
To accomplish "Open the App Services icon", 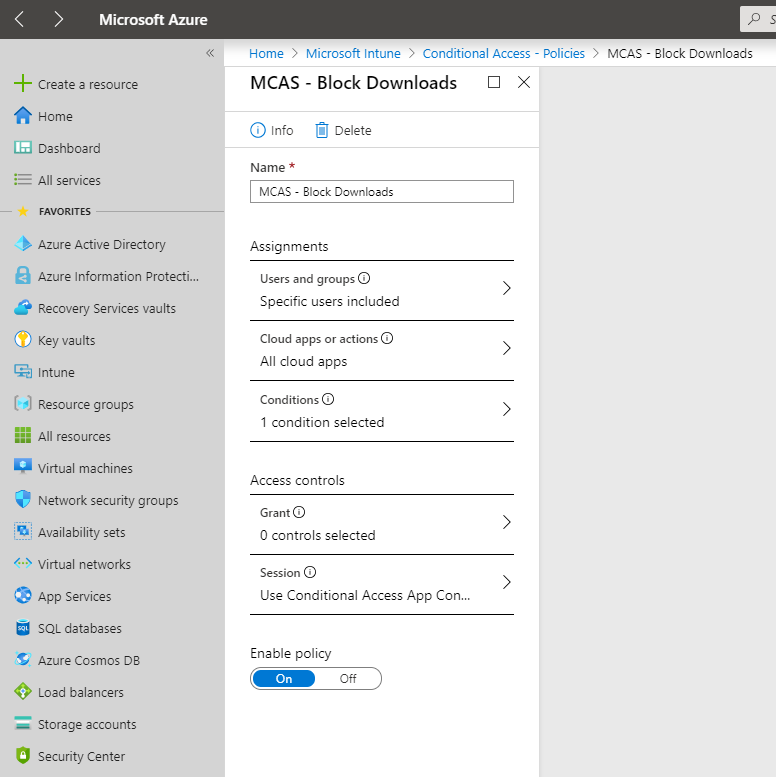I will [23, 595].
